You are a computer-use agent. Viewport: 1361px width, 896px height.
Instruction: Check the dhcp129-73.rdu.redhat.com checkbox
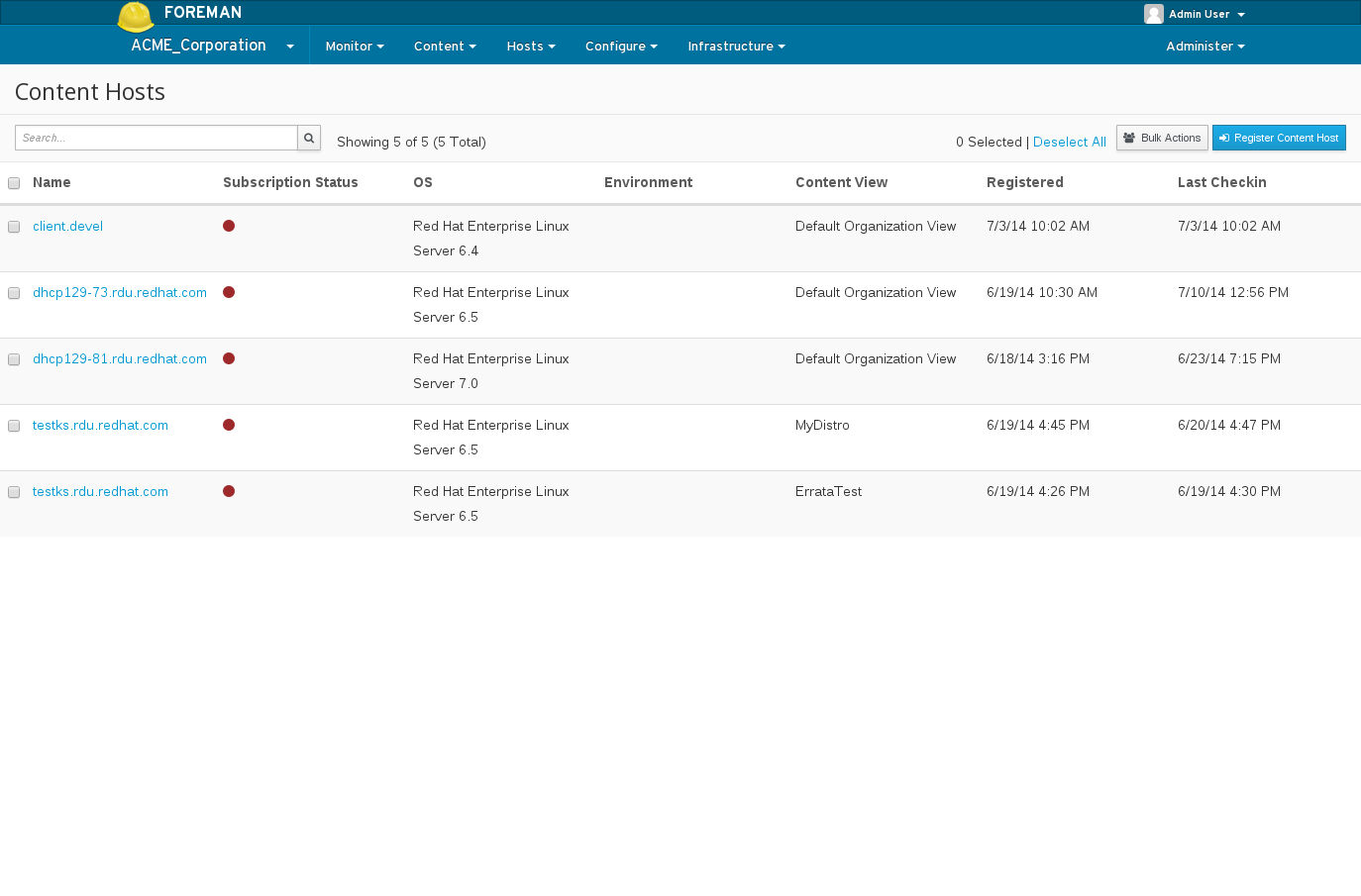point(14,293)
